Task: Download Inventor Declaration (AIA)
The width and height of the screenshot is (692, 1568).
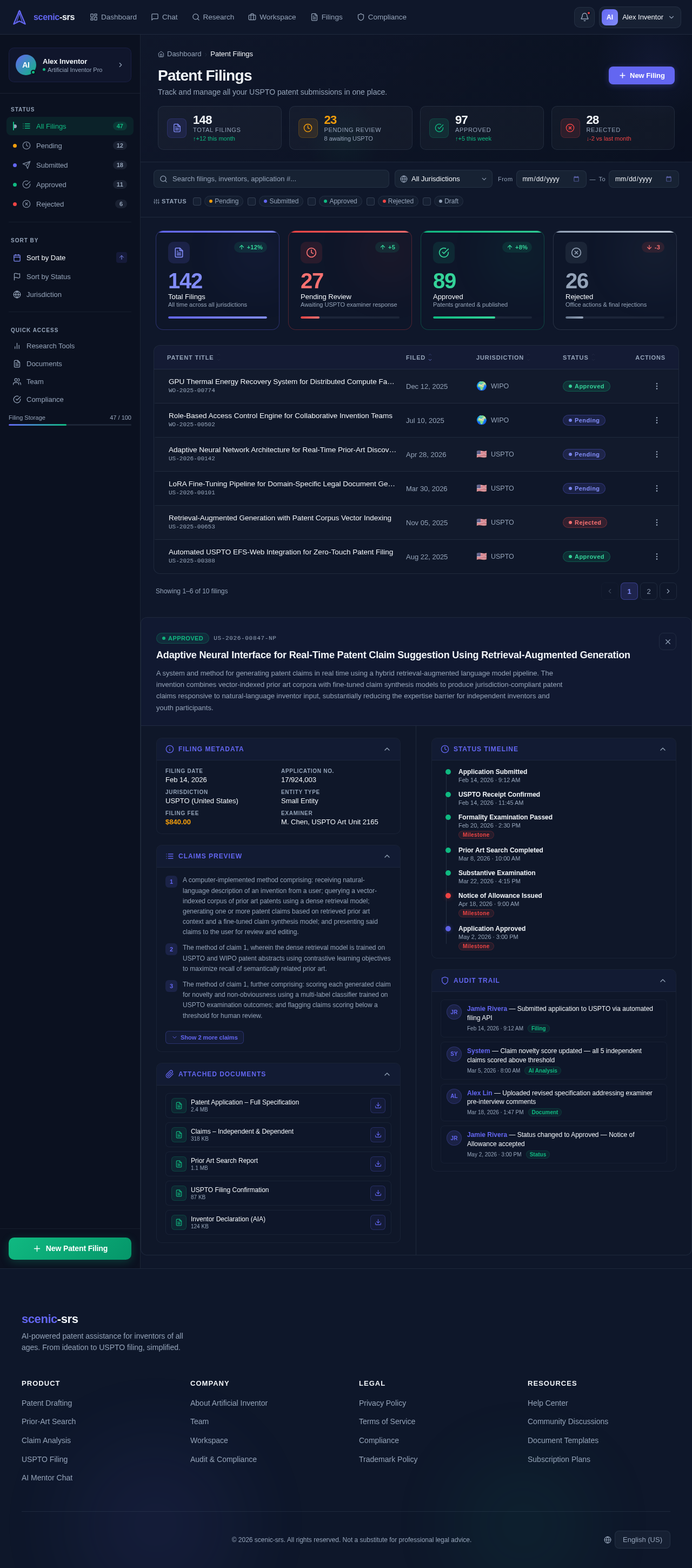Action: tap(377, 1222)
